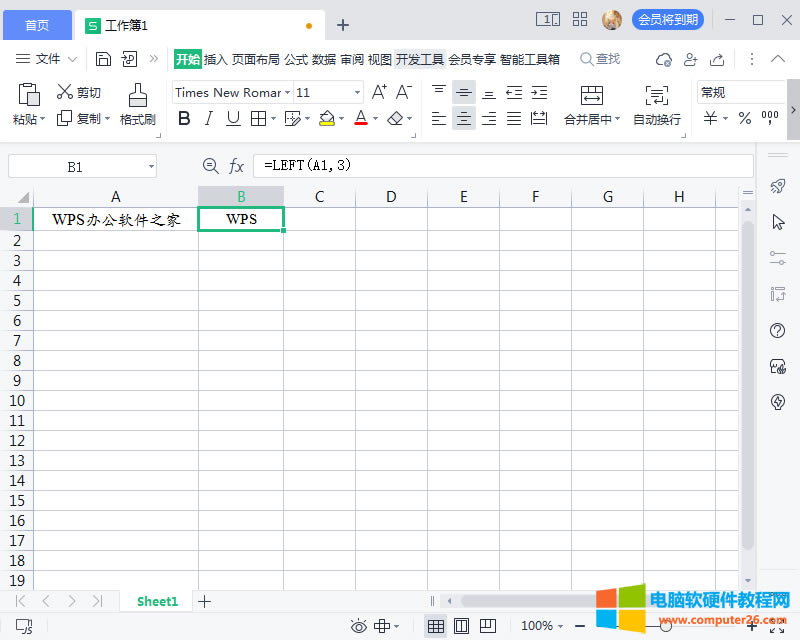
Task: Click the Auto Wrap (自动换行) icon
Action: [x=657, y=95]
